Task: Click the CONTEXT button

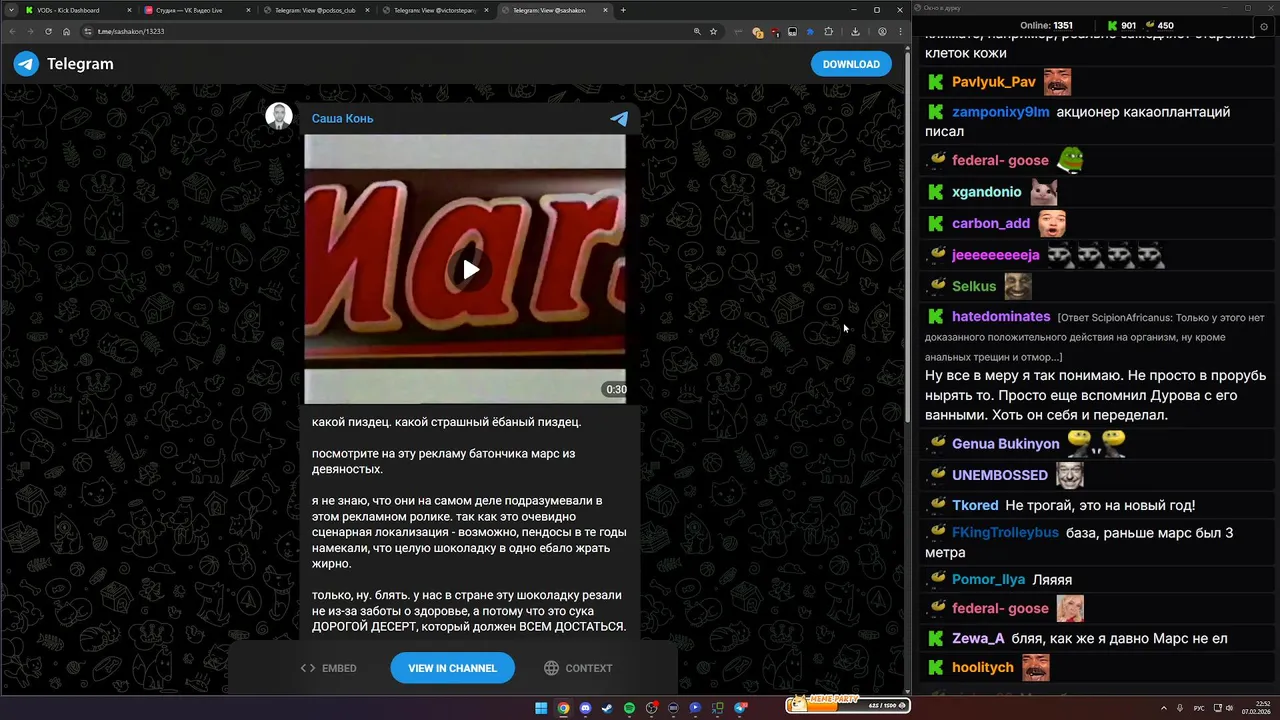Action: [x=578, y=668]
